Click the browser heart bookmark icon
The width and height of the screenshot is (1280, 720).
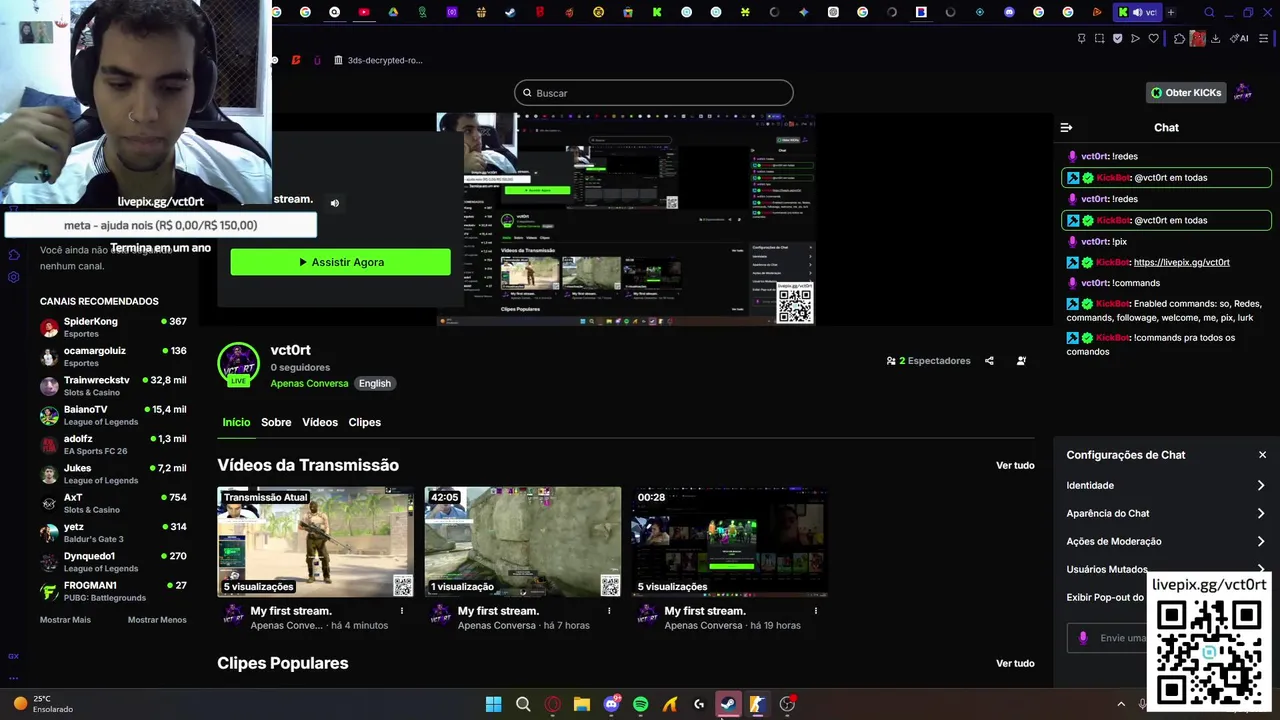pyautogui.click(x=1153, y=39)
